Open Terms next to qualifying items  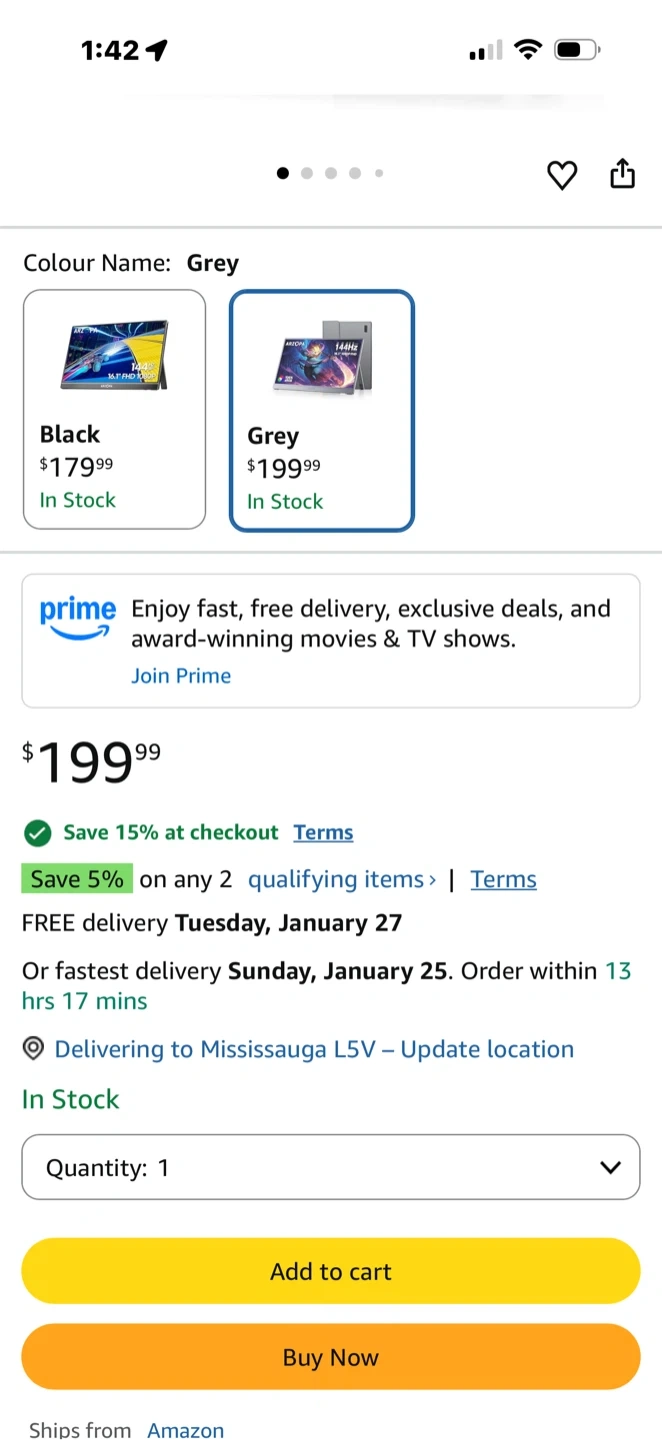point(503,880)
